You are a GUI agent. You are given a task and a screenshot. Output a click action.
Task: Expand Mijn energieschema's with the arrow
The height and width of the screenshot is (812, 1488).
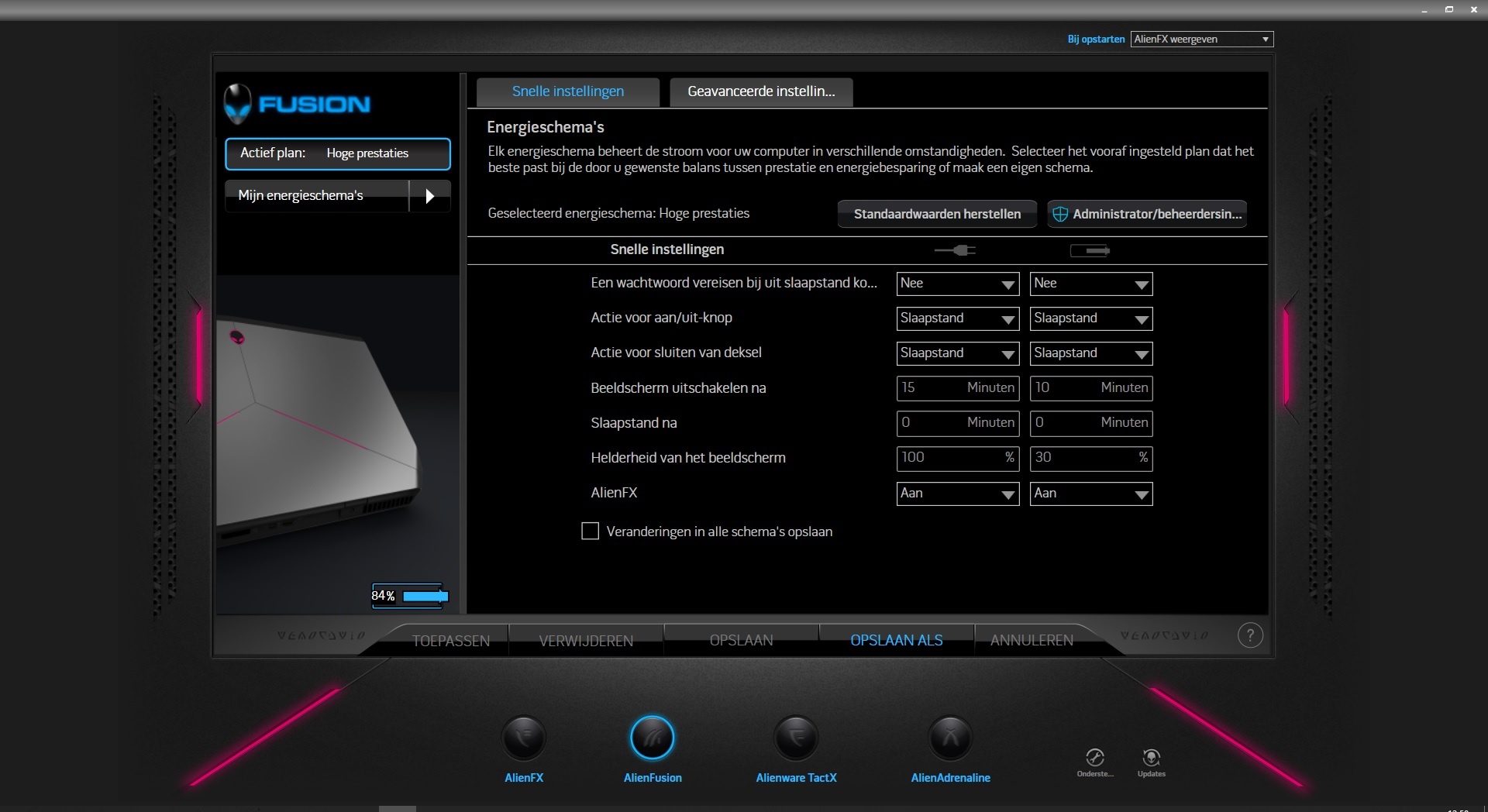click(x=429, y=196)
